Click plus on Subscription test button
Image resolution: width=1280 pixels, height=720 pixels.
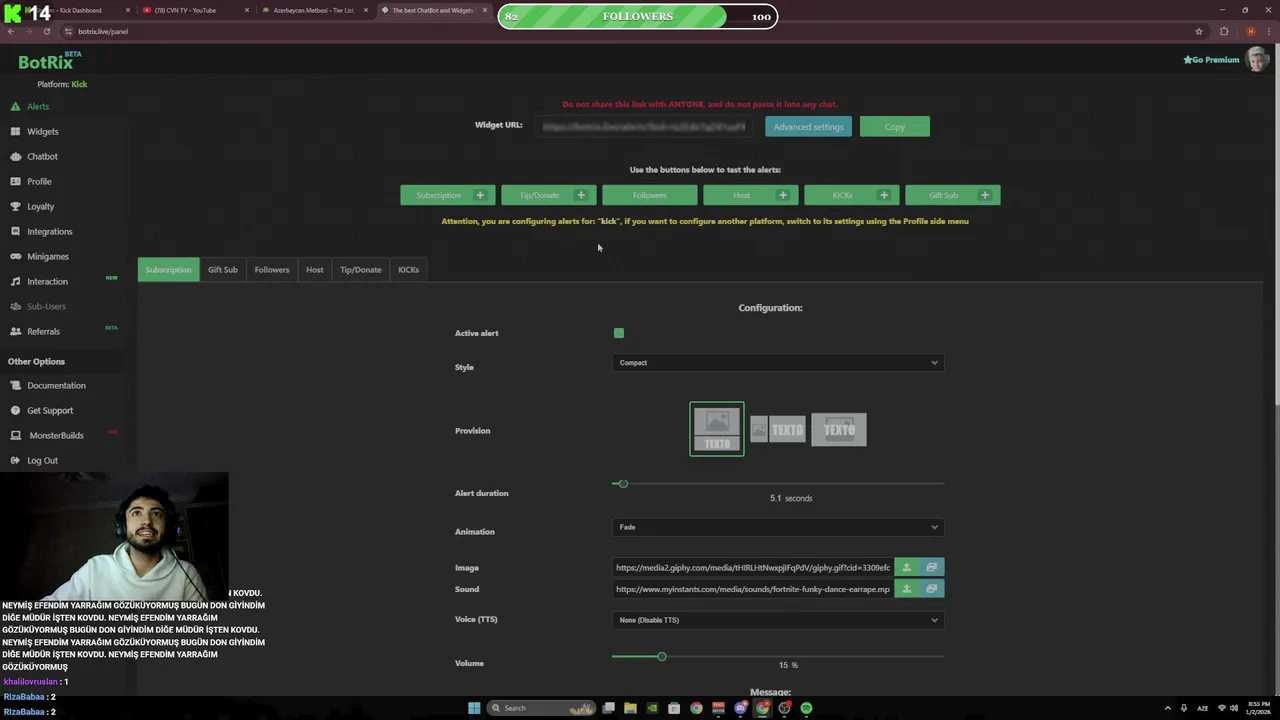(x=480, y=195)
